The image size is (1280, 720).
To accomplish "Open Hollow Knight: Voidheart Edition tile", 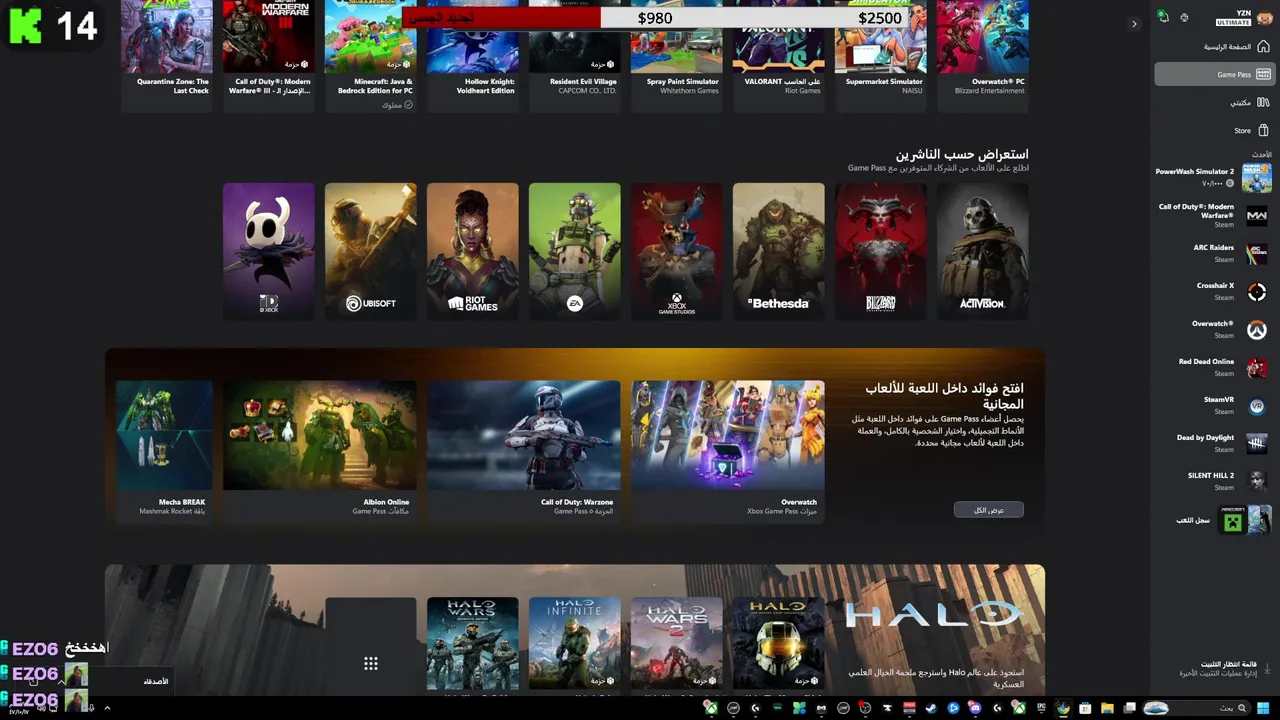I will pos(472,55).
